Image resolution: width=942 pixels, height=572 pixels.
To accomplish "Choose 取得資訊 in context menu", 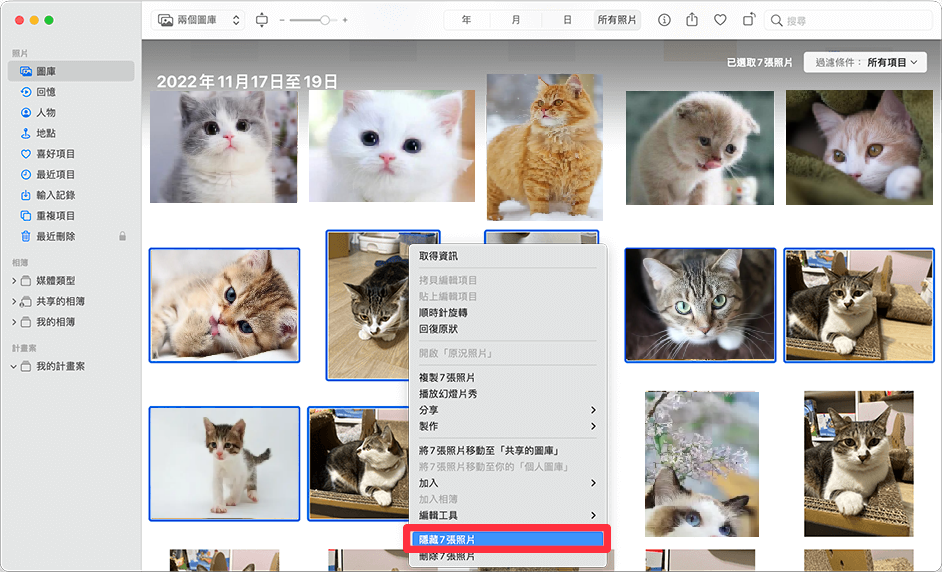I will pyautogui.click(x=438, y=256).
